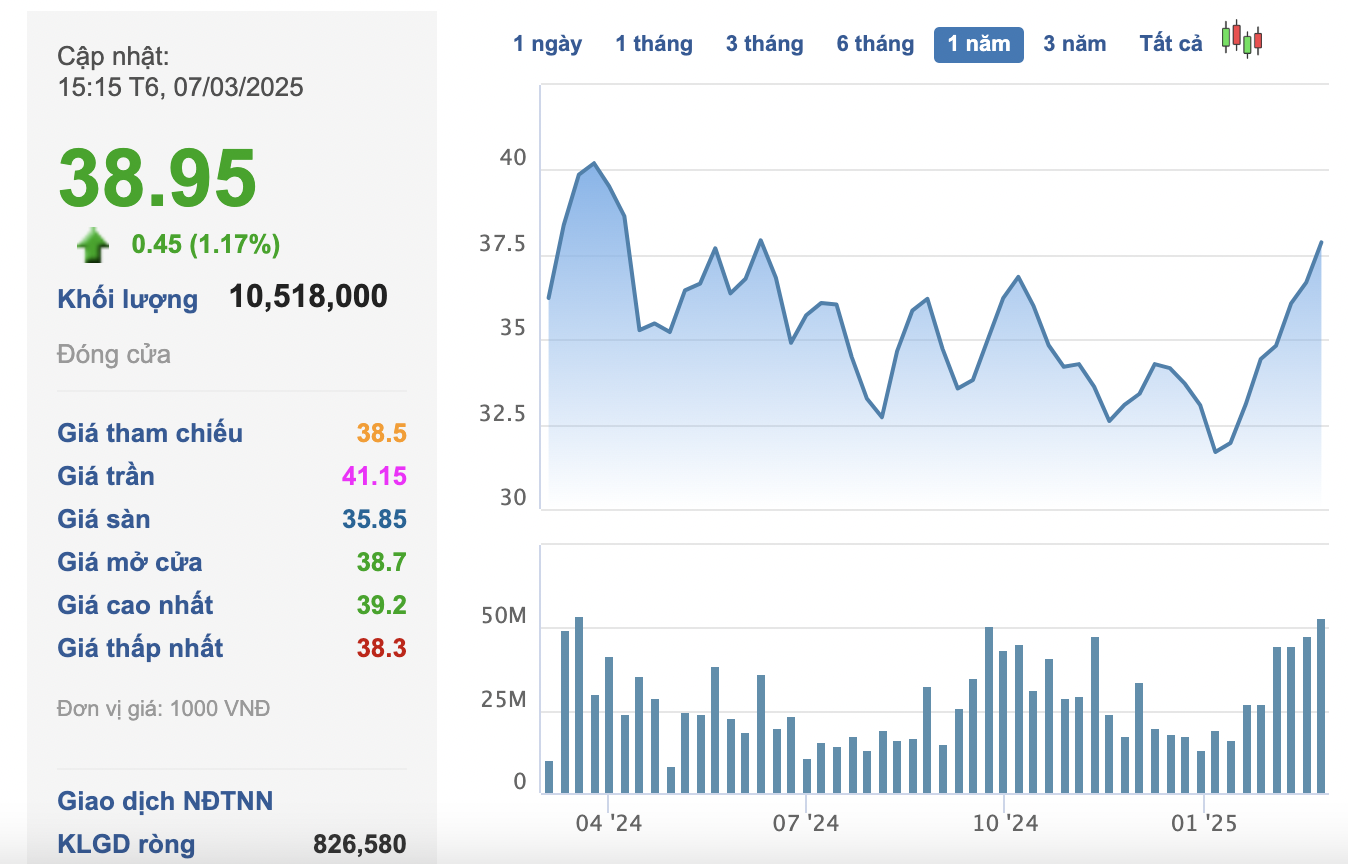Click the "Giá cao nhất" label

click(136, 605)
